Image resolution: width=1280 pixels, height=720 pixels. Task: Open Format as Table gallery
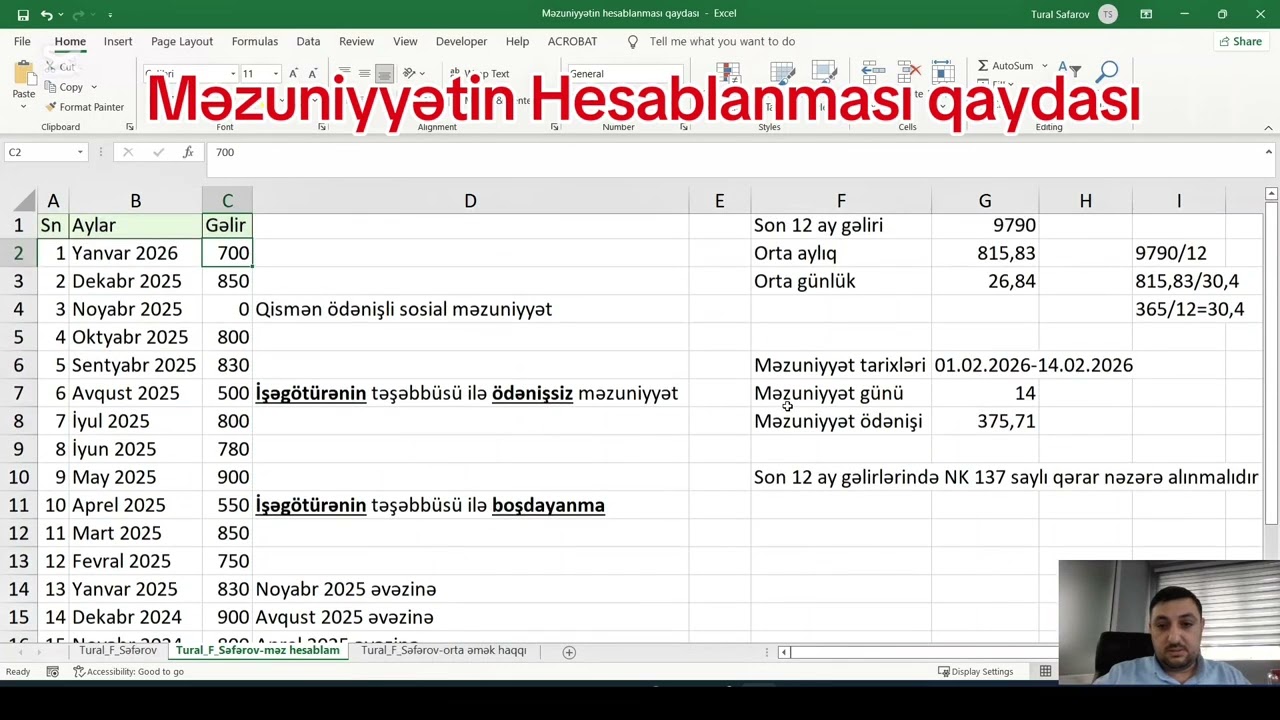(x=782, y=74)
